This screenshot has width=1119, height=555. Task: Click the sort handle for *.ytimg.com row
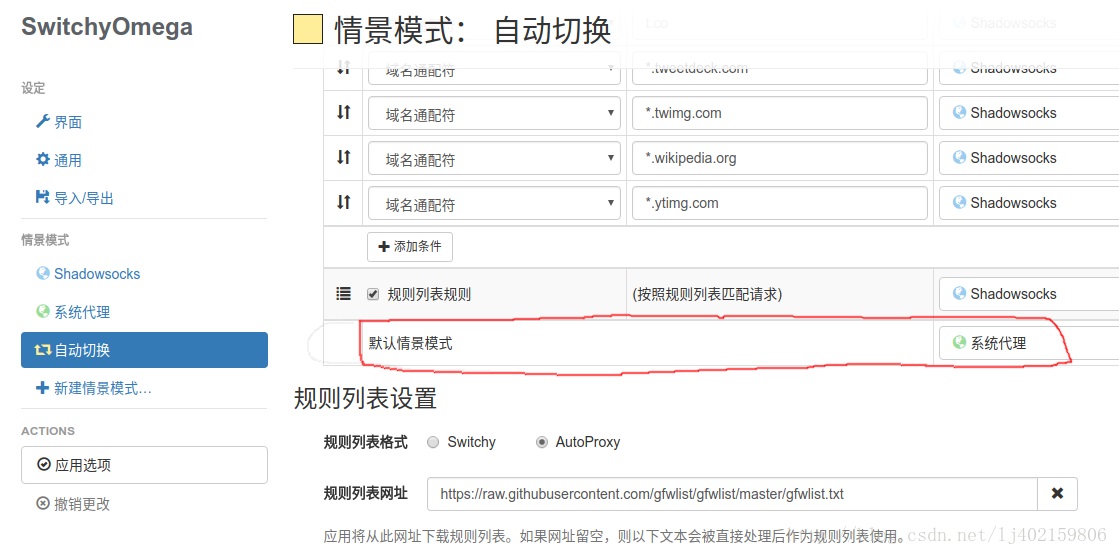(344, 202)
